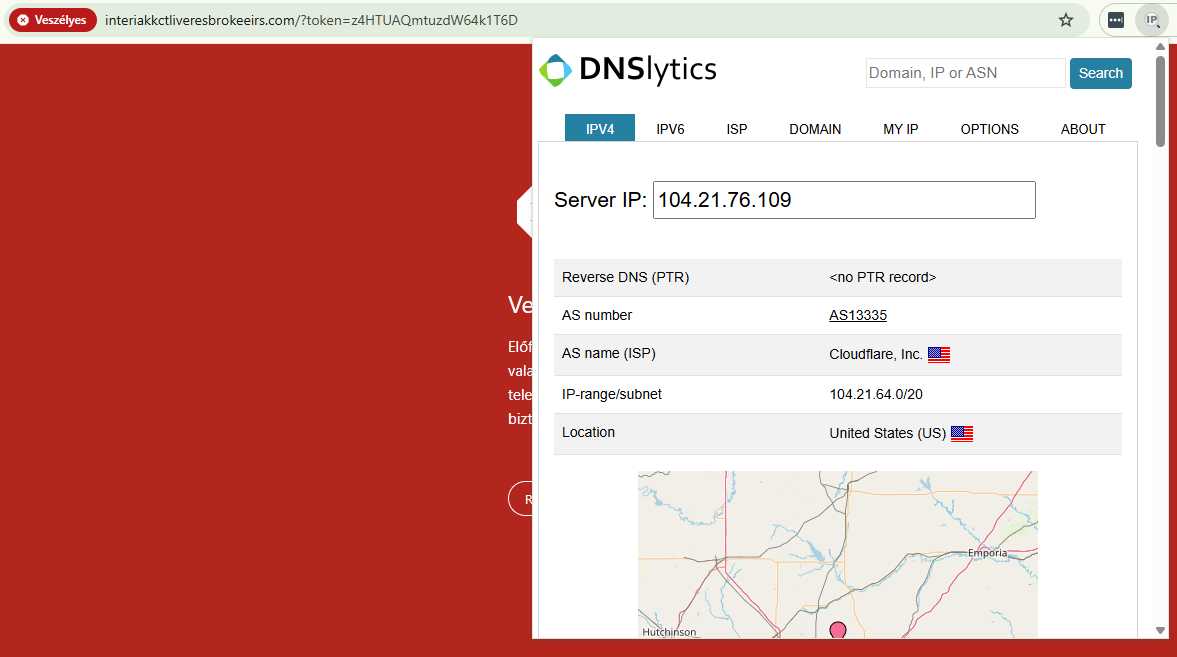1177x657 pixels.
Task: View the ABOUT tab
Action: [1082, 129]
